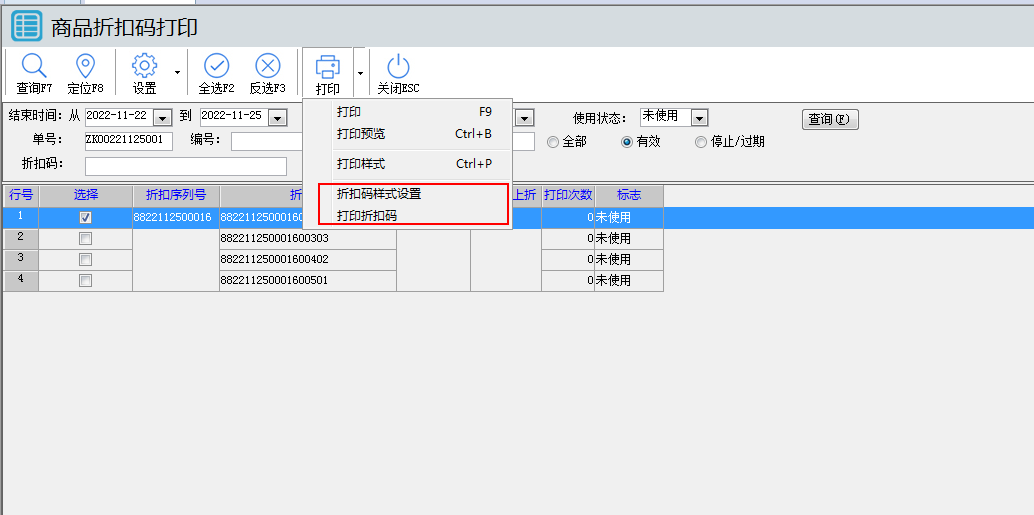Image resolution: width=1034 pixels, height=515 pixels.
Task: Click the Print printer icon
Action: [327, 67]
